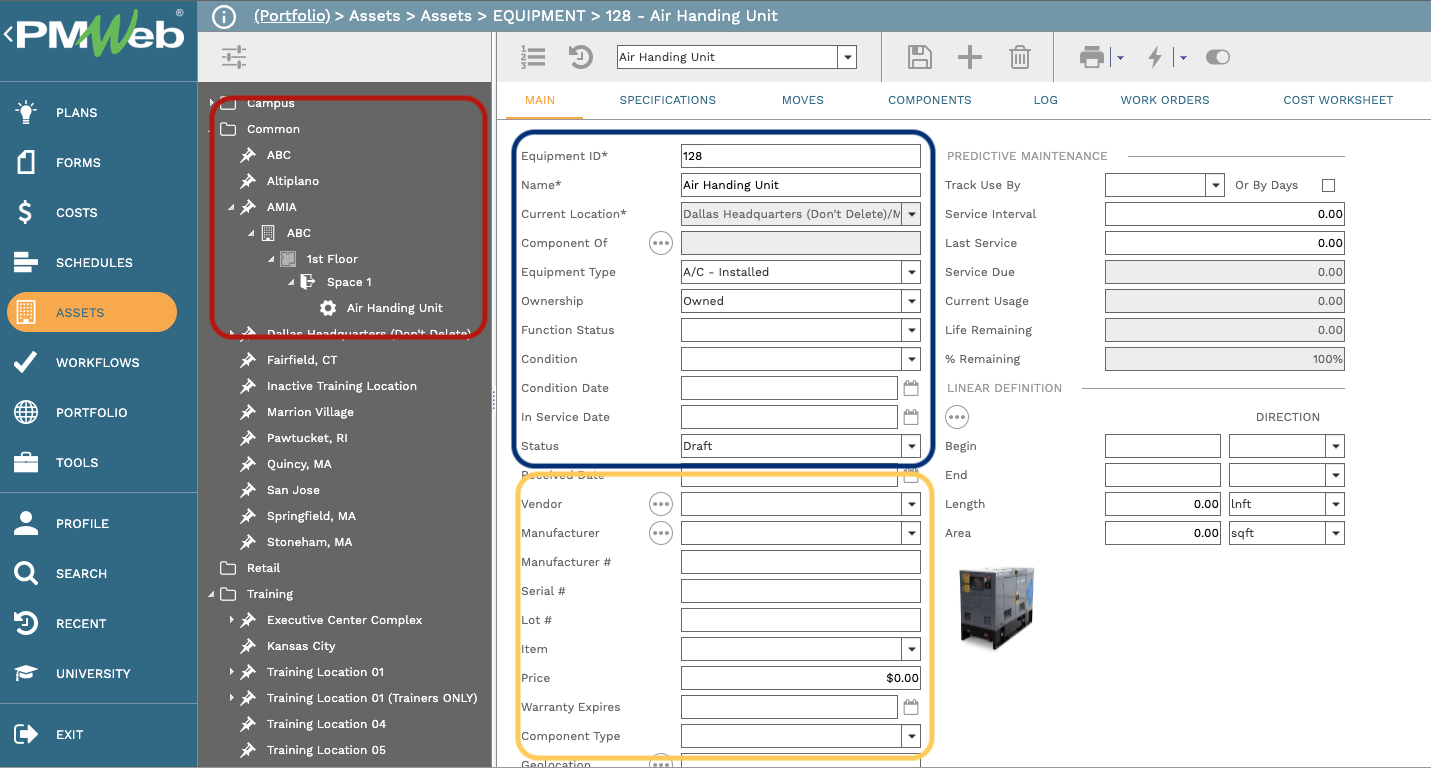Click the ellipsis button next to Vendor
This screenshot has width=1431, height=768.
(x=661, y=504)
